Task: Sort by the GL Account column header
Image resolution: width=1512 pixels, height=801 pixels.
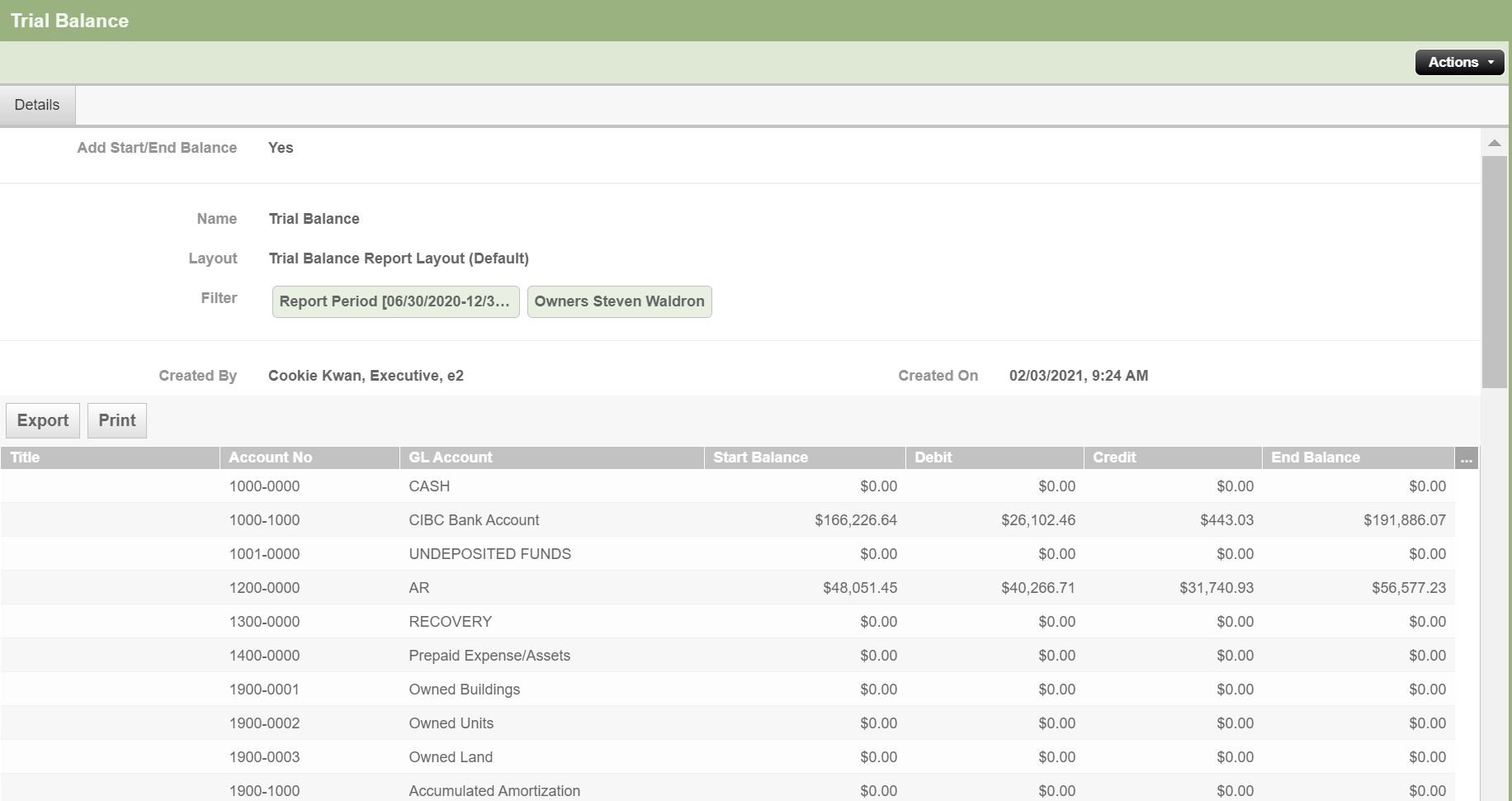Action: coord(551,457)
